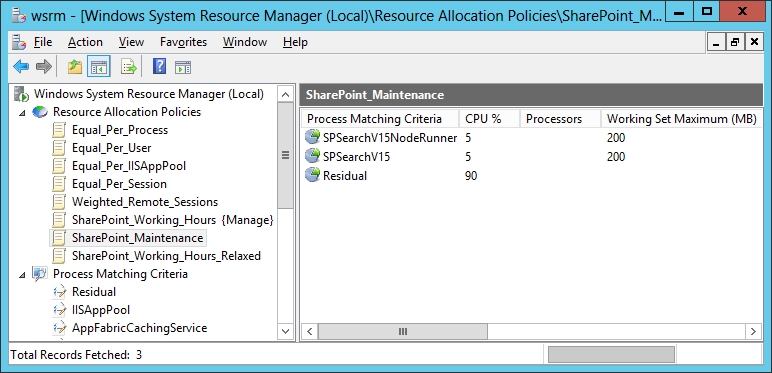Click the Windows System Resource Manager root icon
772x373 pixels.
(x=22, y=94)
